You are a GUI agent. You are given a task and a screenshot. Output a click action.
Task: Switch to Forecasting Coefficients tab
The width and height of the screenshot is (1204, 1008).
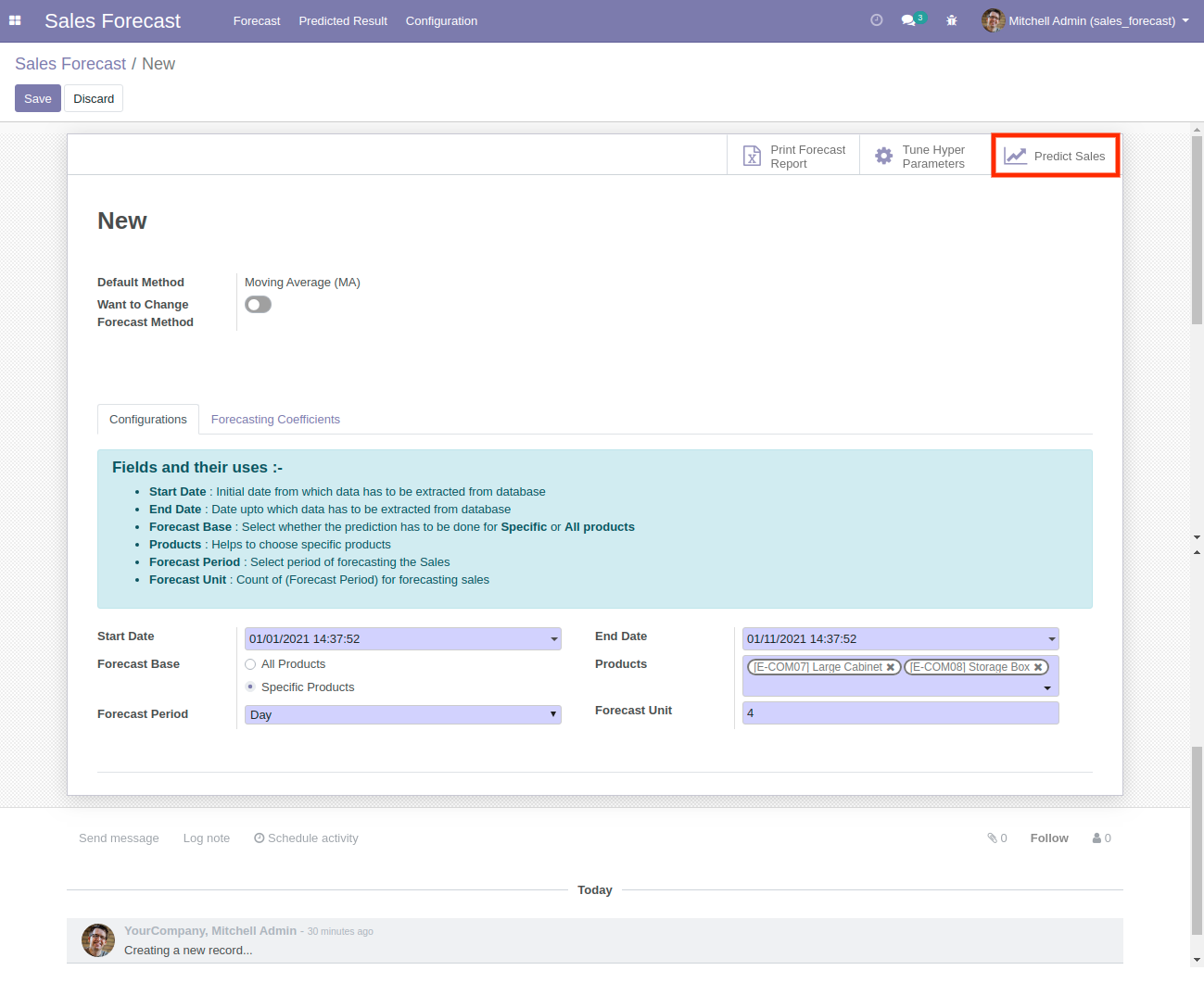coord(275,420)
